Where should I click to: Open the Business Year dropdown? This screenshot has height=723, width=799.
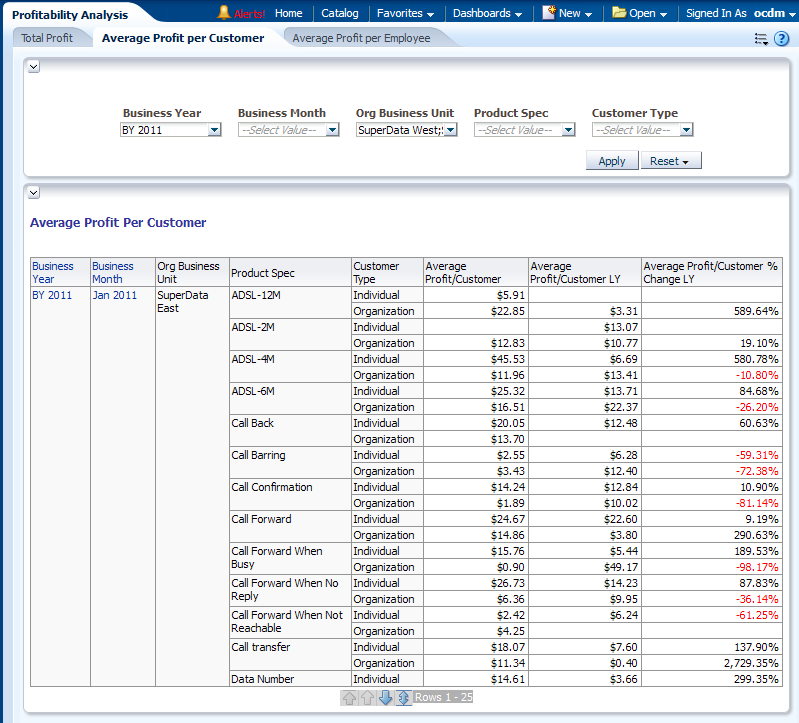point(214,130)
